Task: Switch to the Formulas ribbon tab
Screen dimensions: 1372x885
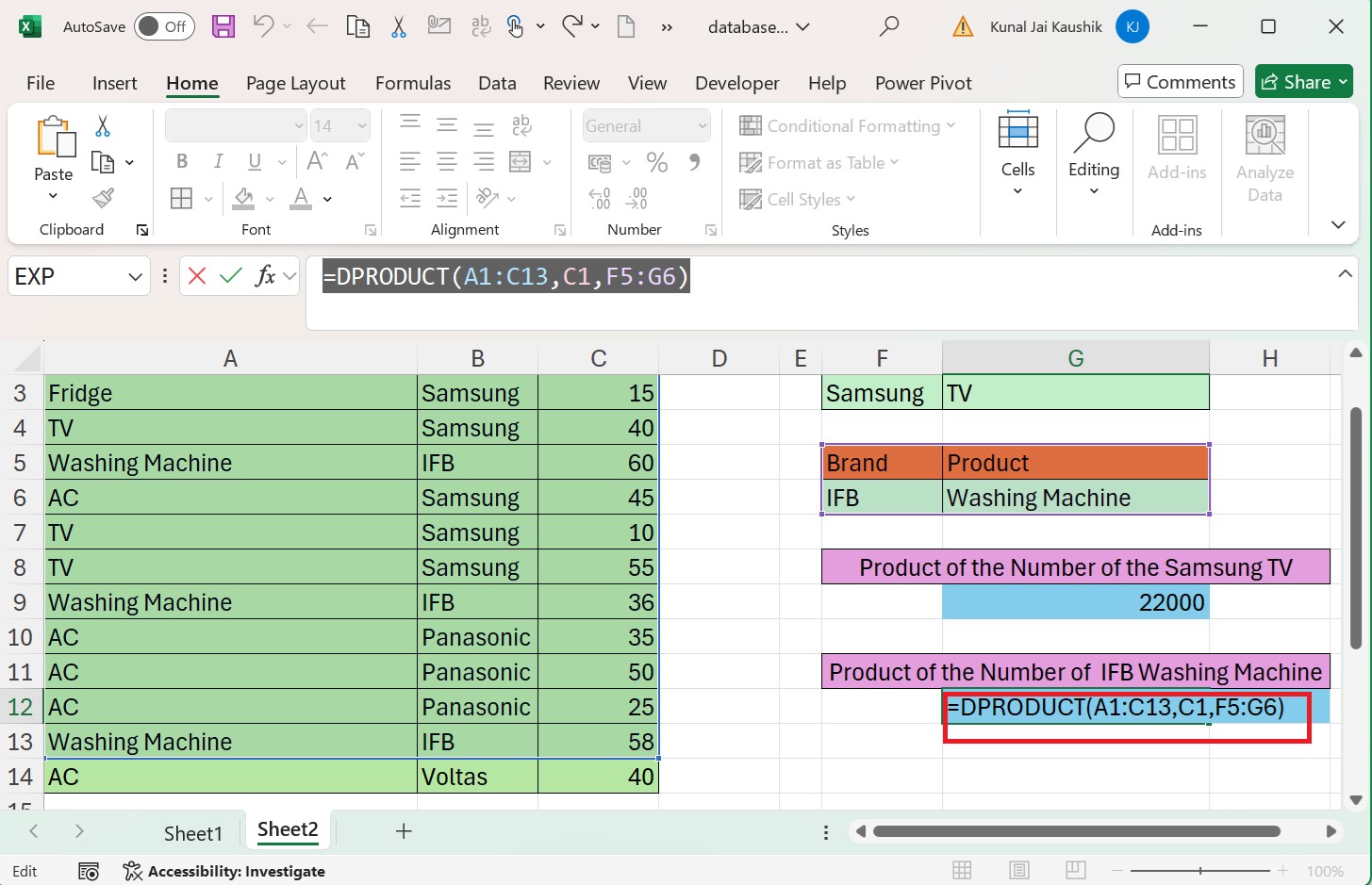Action: (x=413, y=83)
